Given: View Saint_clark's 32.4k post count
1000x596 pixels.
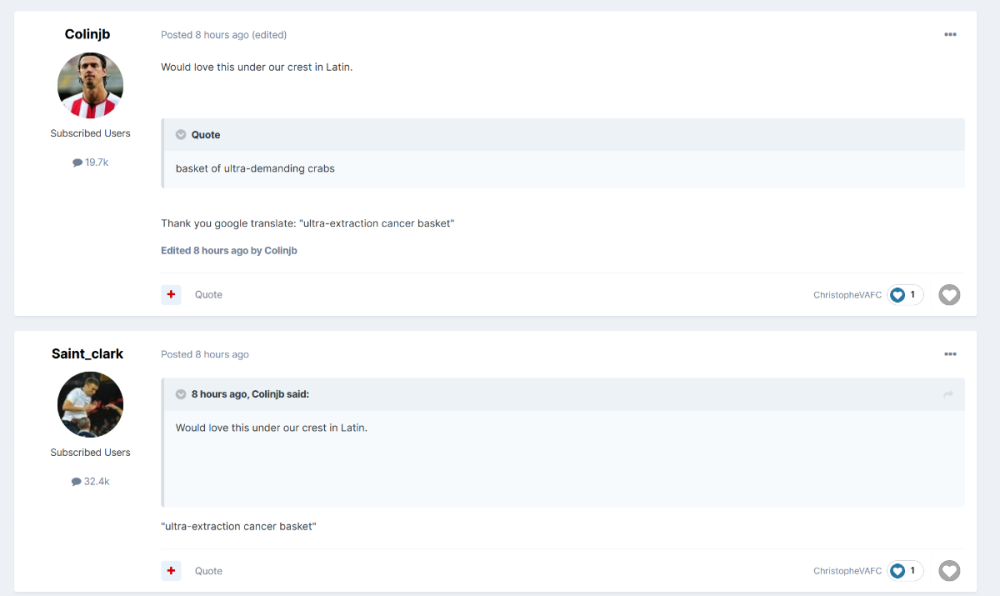Looking at the screenshot, I should pos(90,481).
